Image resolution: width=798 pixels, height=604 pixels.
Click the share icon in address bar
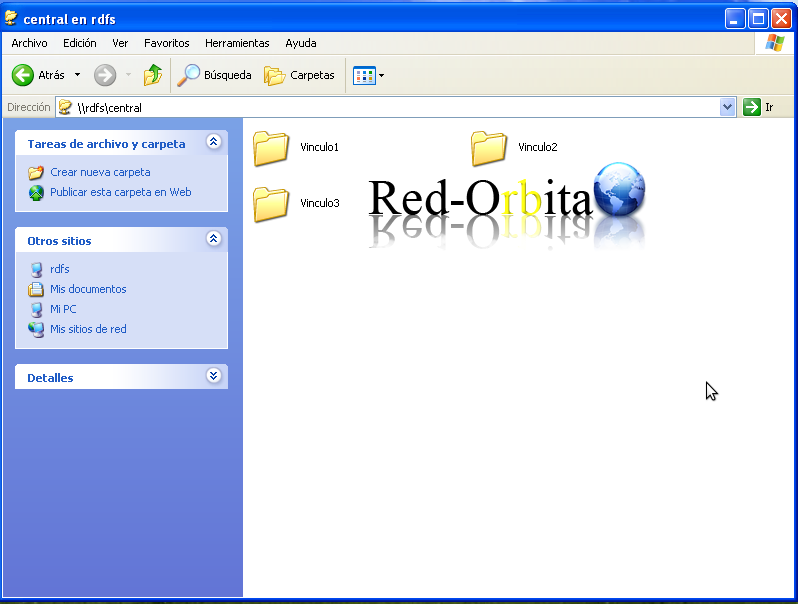coord(65,107)
